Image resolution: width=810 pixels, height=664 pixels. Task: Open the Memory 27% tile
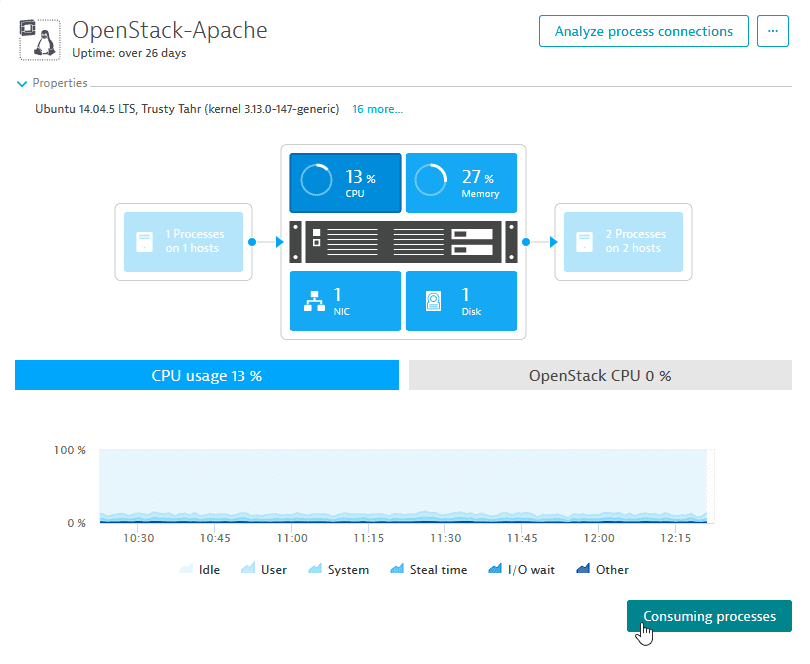(461, 183)
